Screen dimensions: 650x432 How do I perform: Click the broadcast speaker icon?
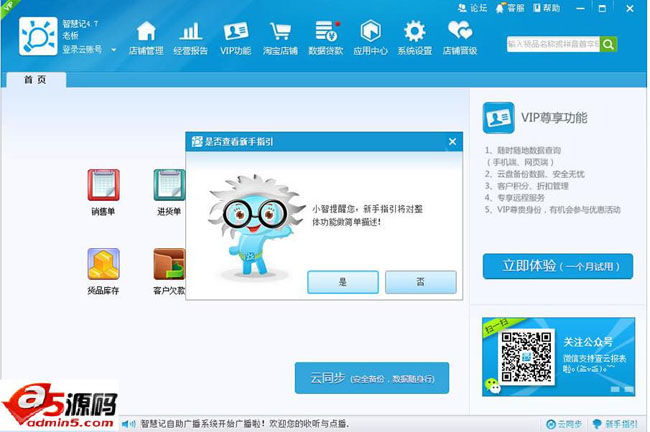(129, 424)
